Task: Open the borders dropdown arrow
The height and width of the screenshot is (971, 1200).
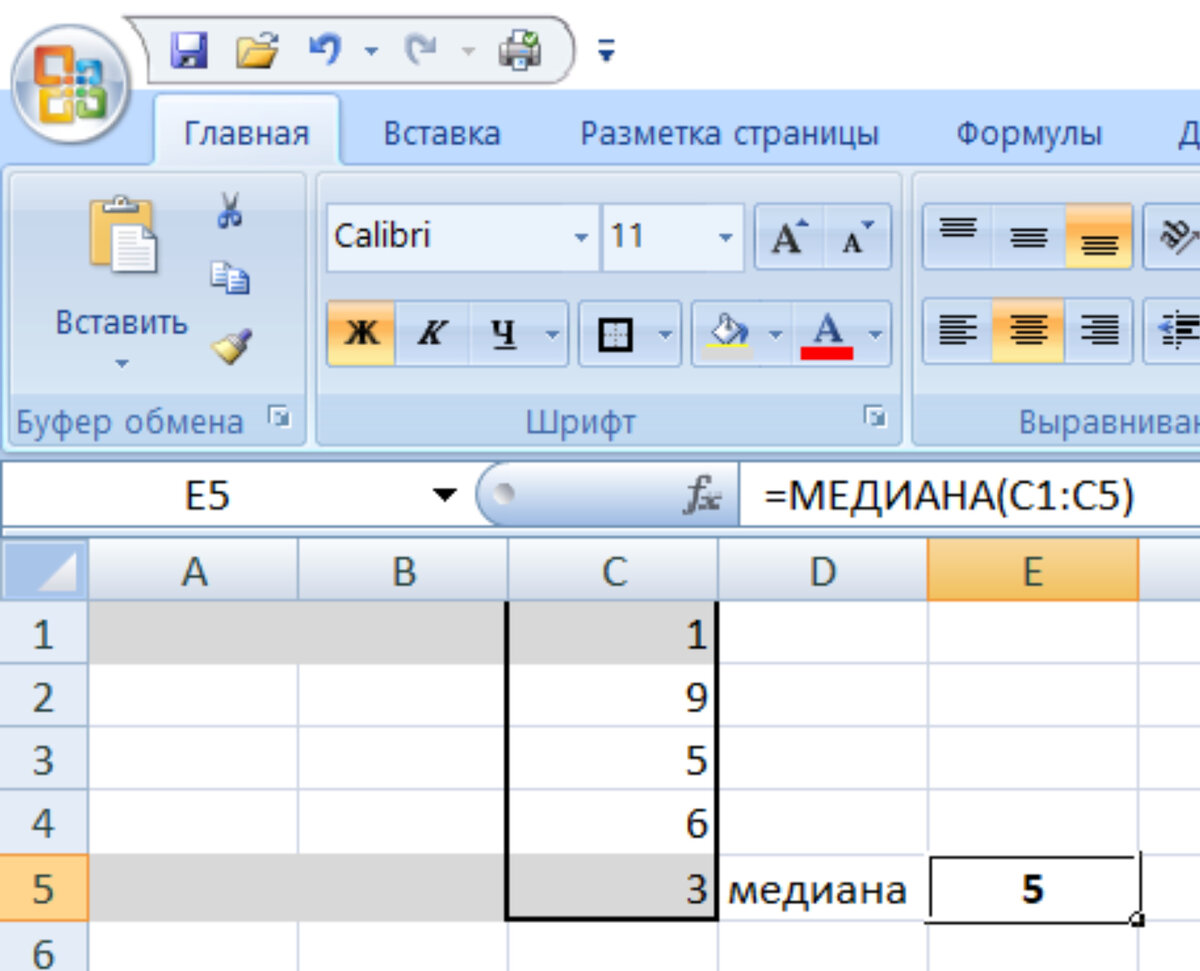Action: pos(665,334)
